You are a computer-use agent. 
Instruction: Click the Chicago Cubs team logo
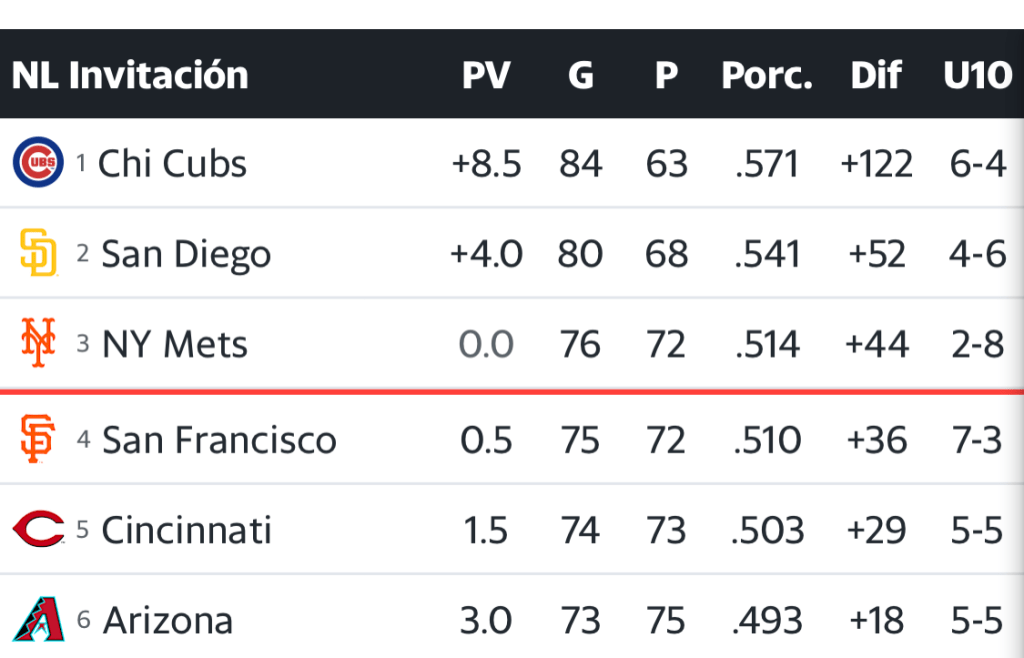tap(38, 163)
